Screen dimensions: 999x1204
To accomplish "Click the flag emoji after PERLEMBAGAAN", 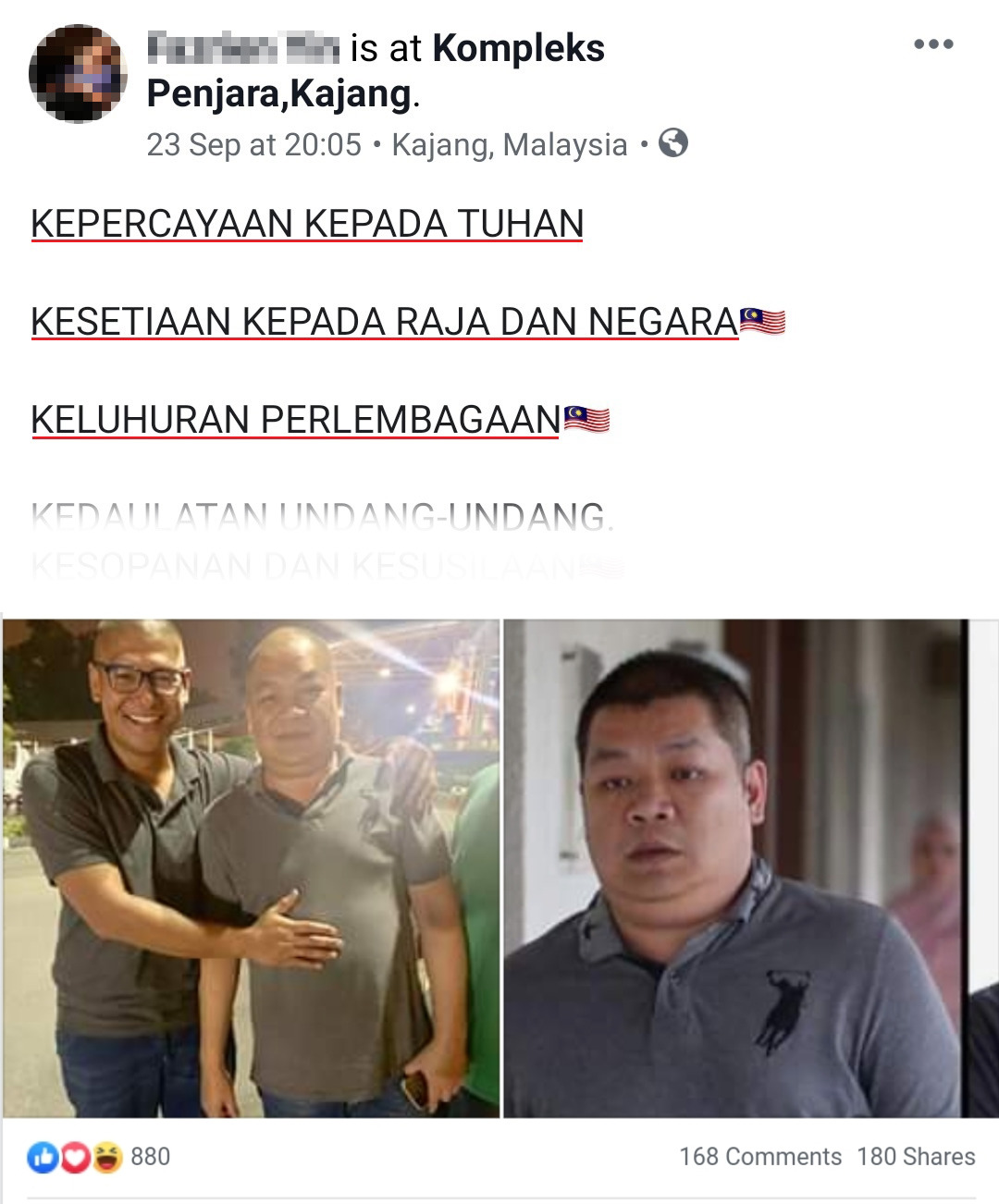I will coord(586,420).
